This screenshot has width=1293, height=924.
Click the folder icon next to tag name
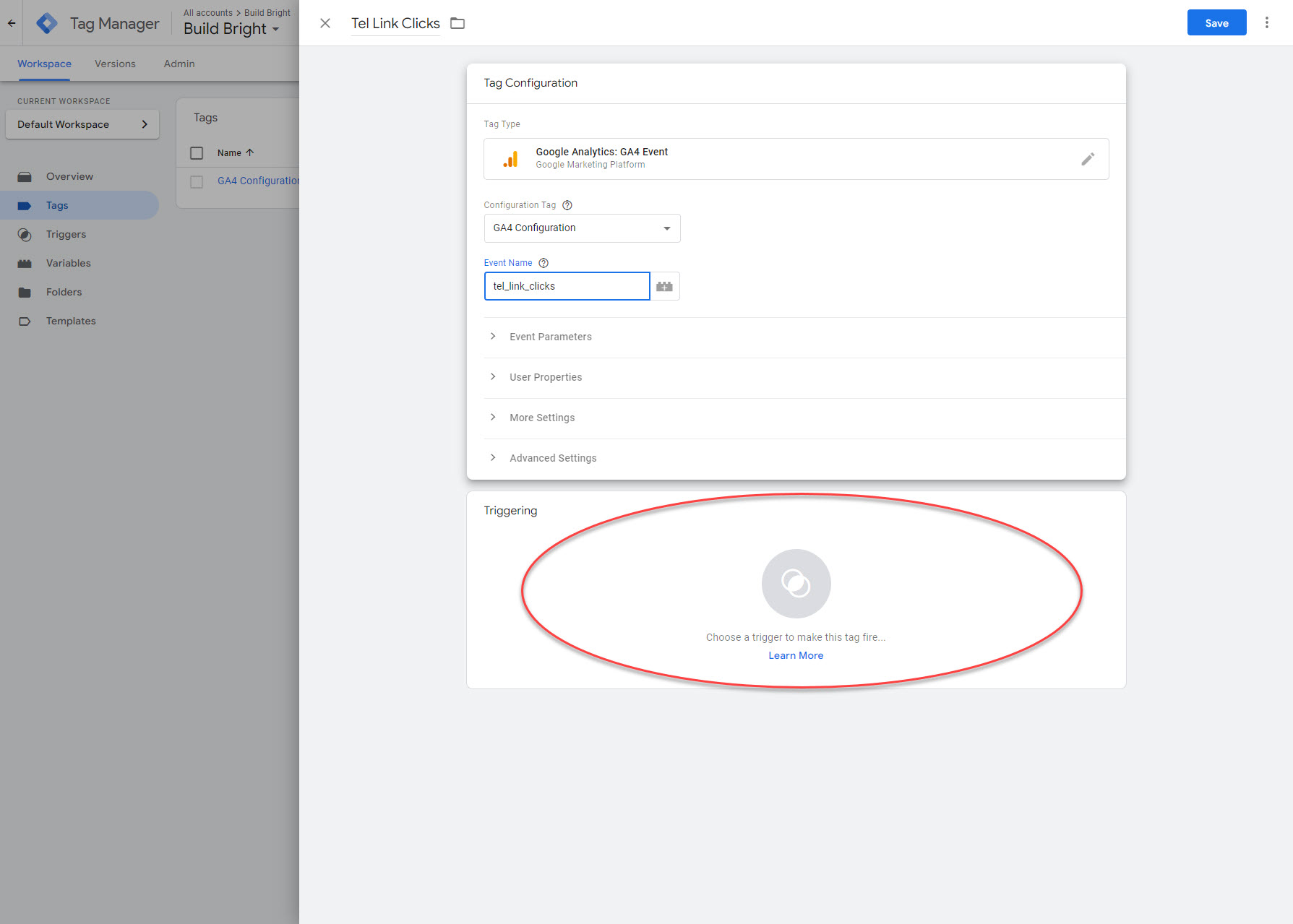(x=458, y=23)
